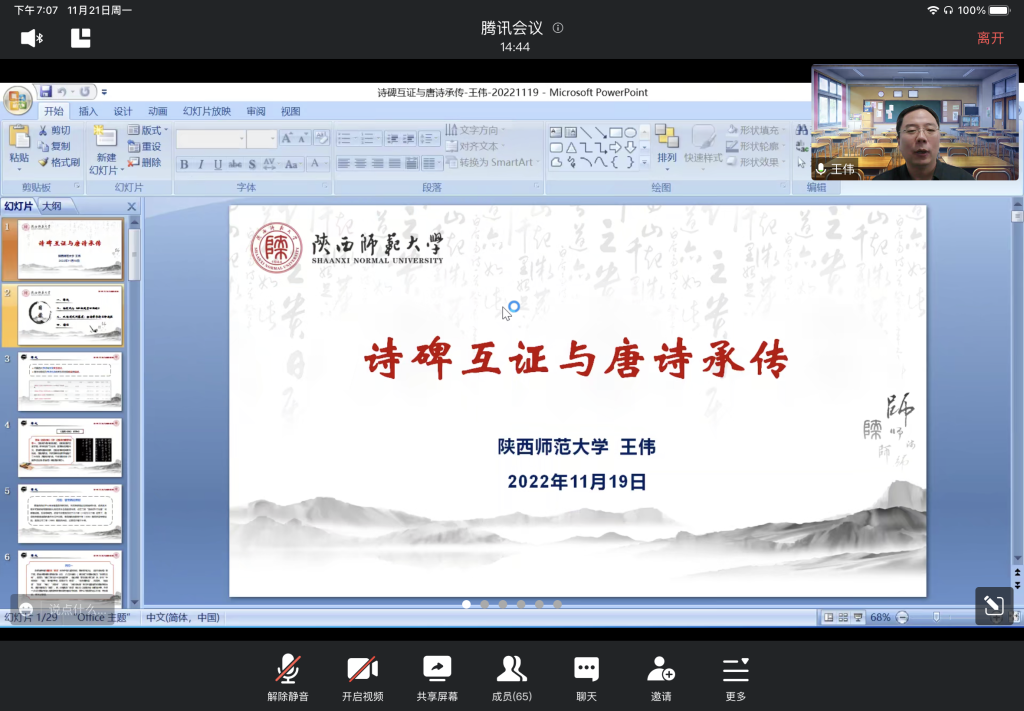Viewport: 1024px width, 711px height.
Task: Tap the annotation pen icon
Action: 993,605
